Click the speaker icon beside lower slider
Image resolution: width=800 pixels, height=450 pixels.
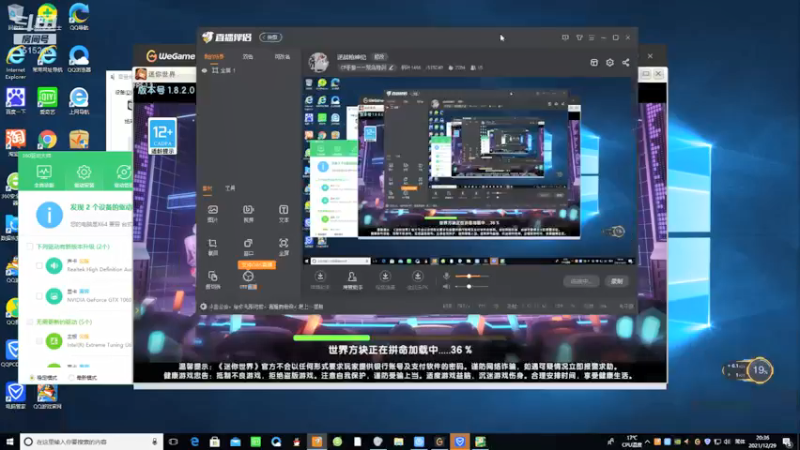446,287
